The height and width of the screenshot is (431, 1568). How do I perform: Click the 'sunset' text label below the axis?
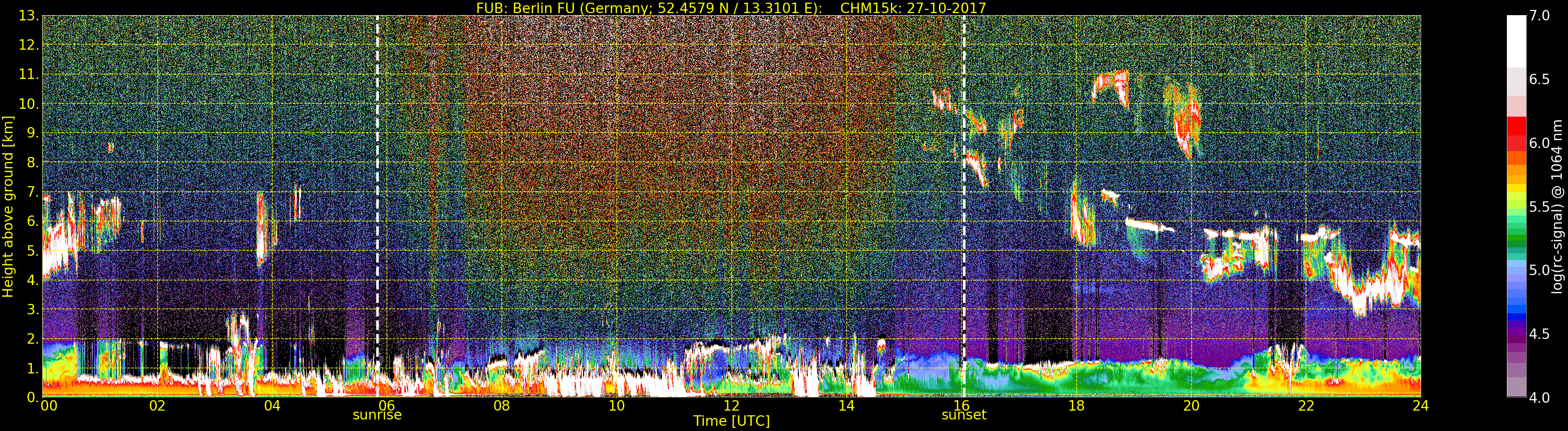[x=964, y=415]
